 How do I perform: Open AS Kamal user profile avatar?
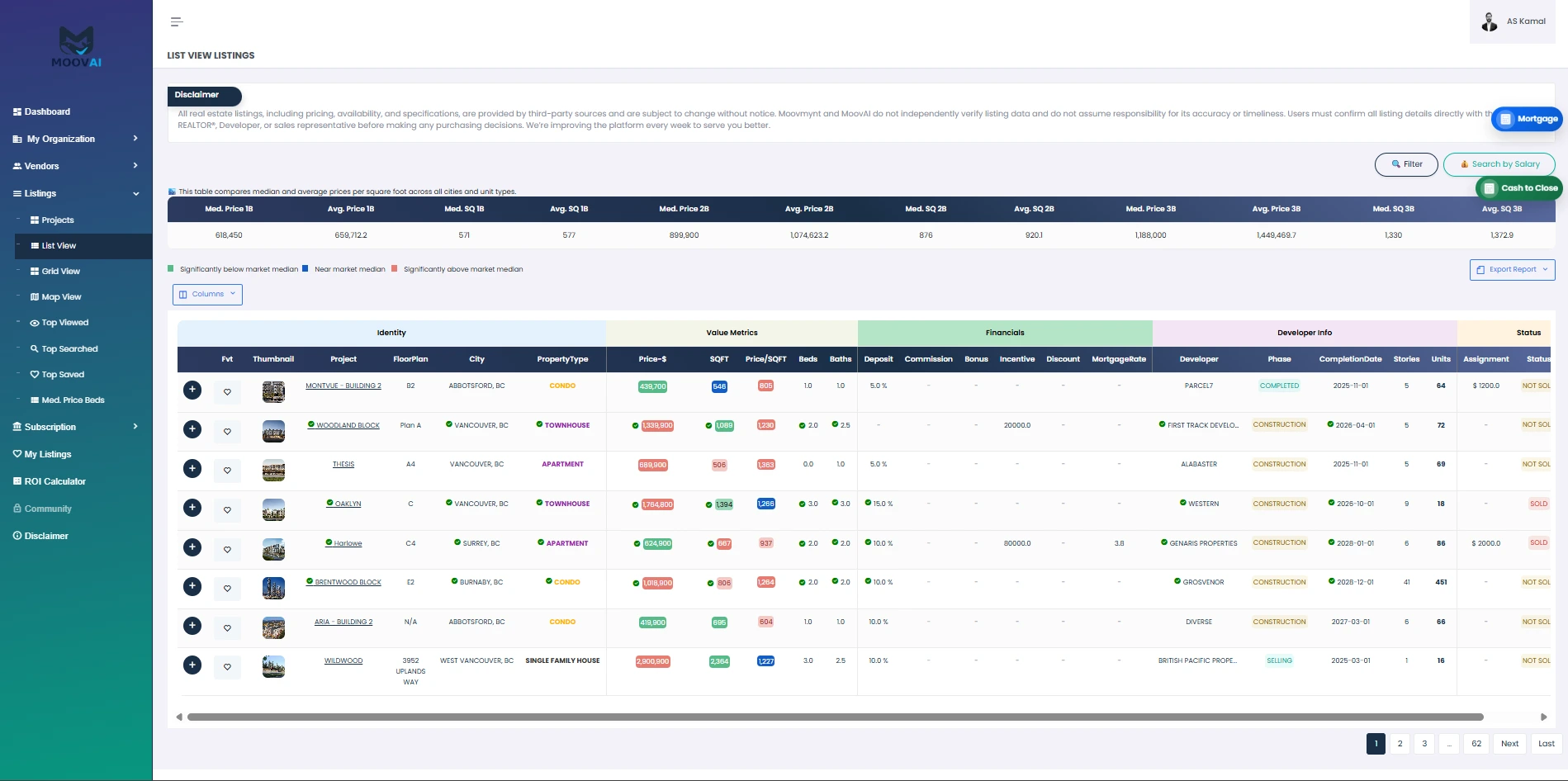(1490, 22)
